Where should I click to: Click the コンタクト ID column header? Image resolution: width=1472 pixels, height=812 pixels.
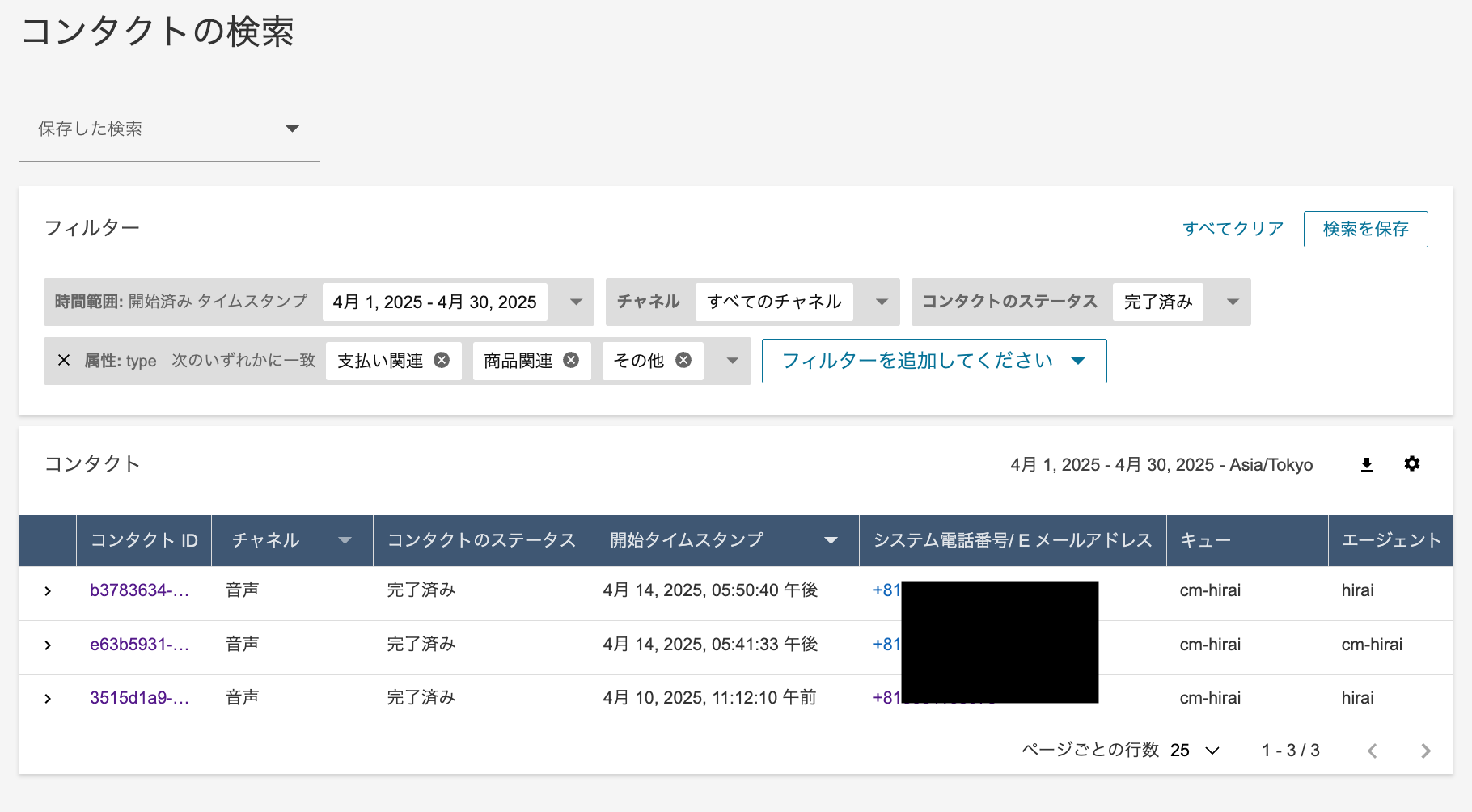click(144, 540)
